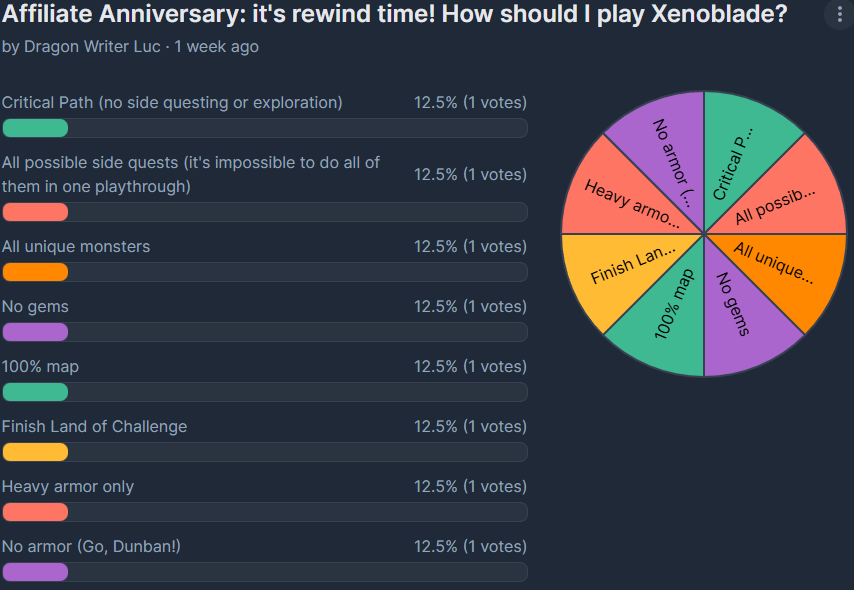
Task: Click the poll title about Xenoblade
Action: (394, 14)
